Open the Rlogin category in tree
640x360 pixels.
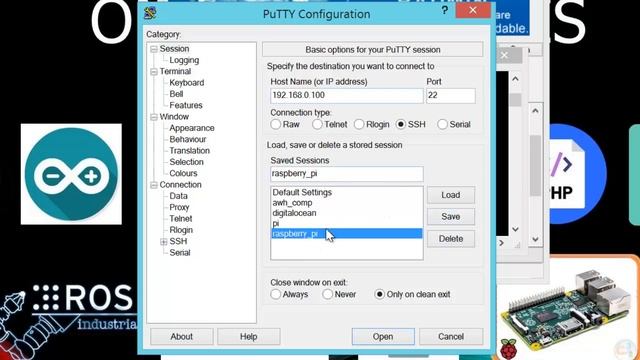point(181,230)
